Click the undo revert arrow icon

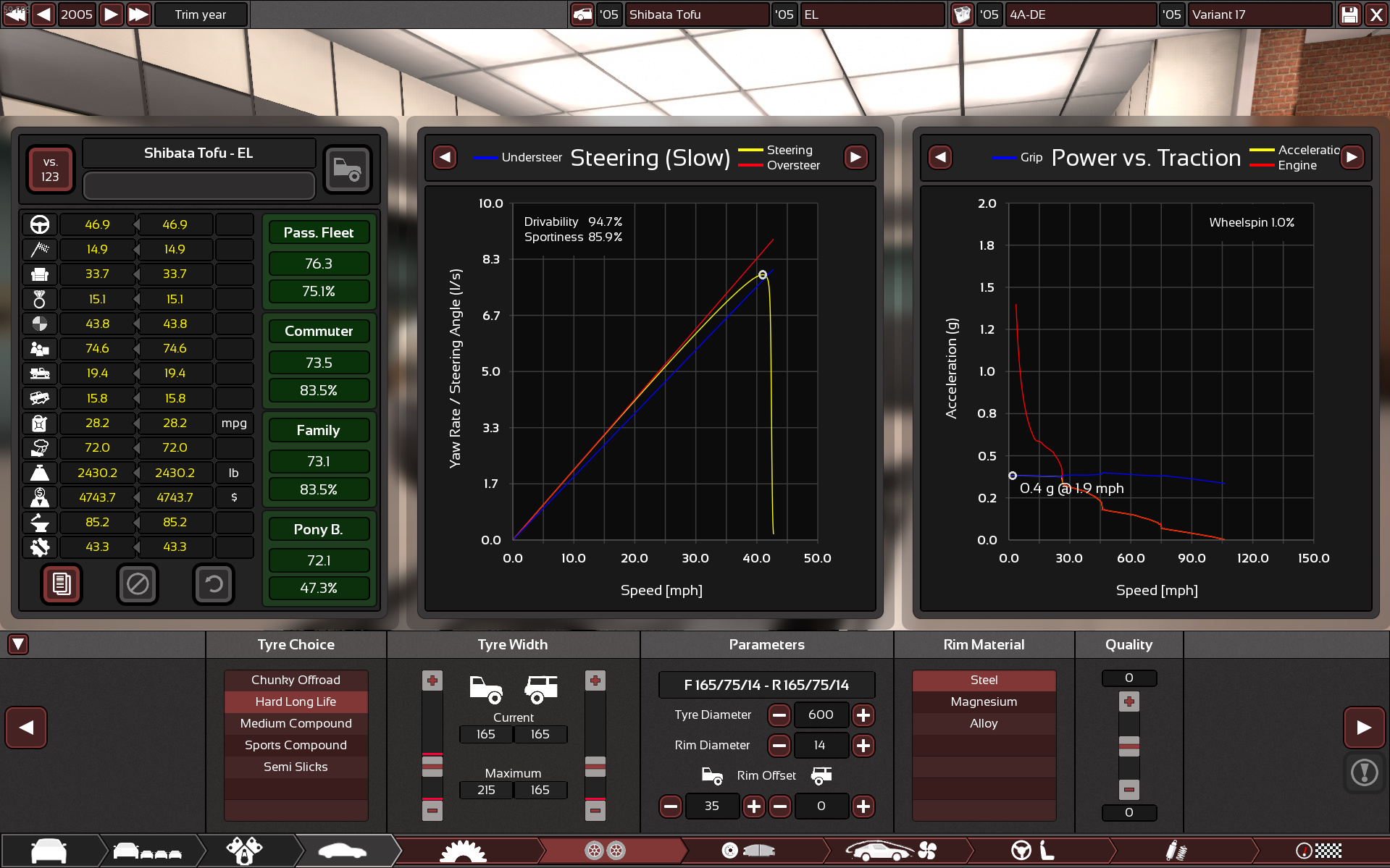point(214,583)
